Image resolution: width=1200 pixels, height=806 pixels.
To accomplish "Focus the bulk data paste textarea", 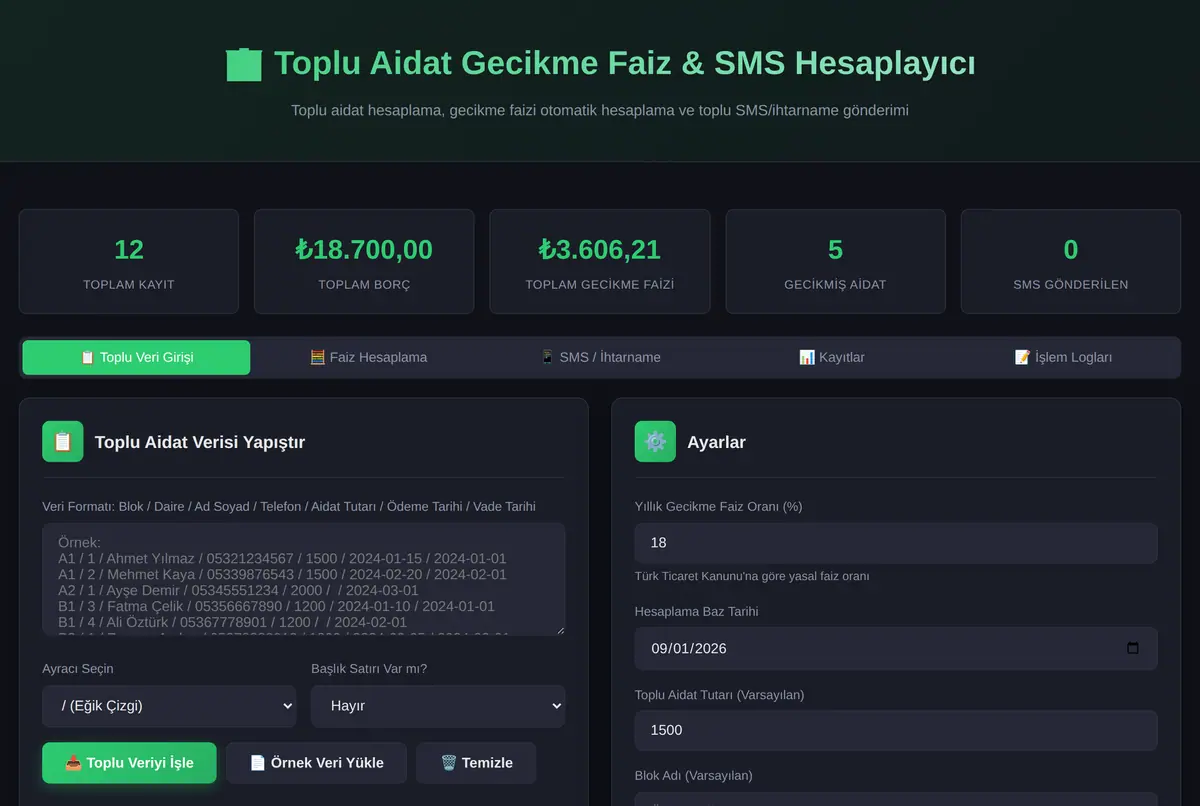I will (x=304, y=579).
